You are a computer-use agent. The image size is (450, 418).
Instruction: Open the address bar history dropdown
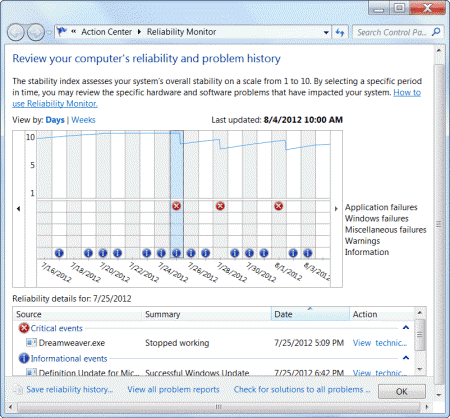[x=326, y=32]
